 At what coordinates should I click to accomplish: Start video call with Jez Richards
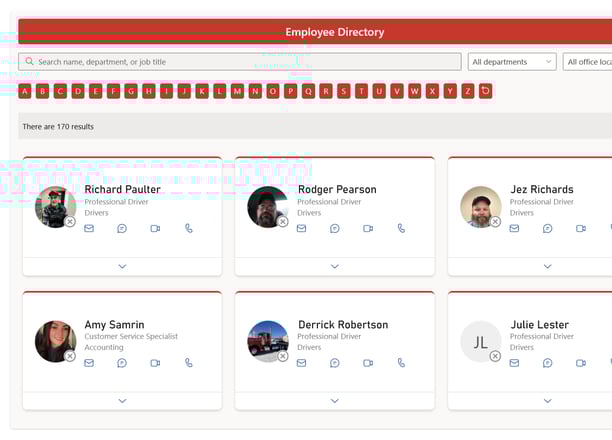tap(581, 228)
